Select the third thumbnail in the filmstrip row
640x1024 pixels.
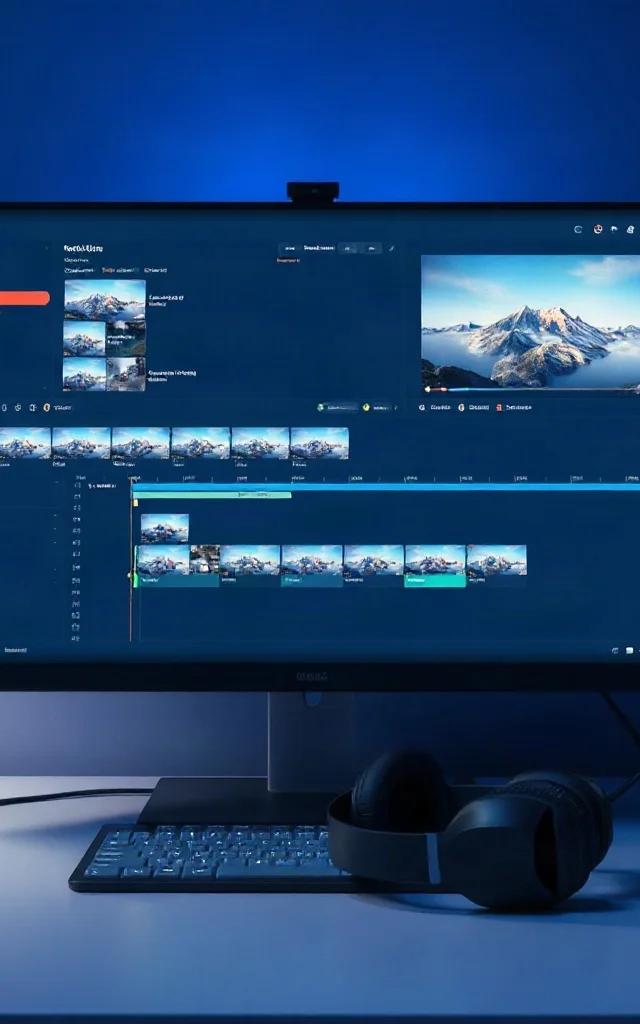[140, 443]
